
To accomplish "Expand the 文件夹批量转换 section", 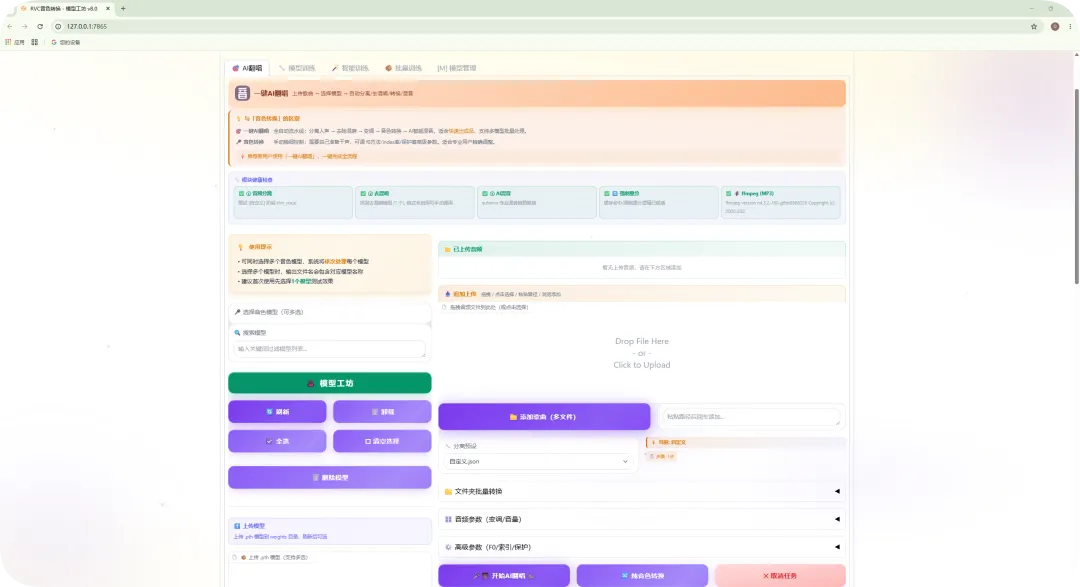I will pyautogui.click(x=642, y=491).
